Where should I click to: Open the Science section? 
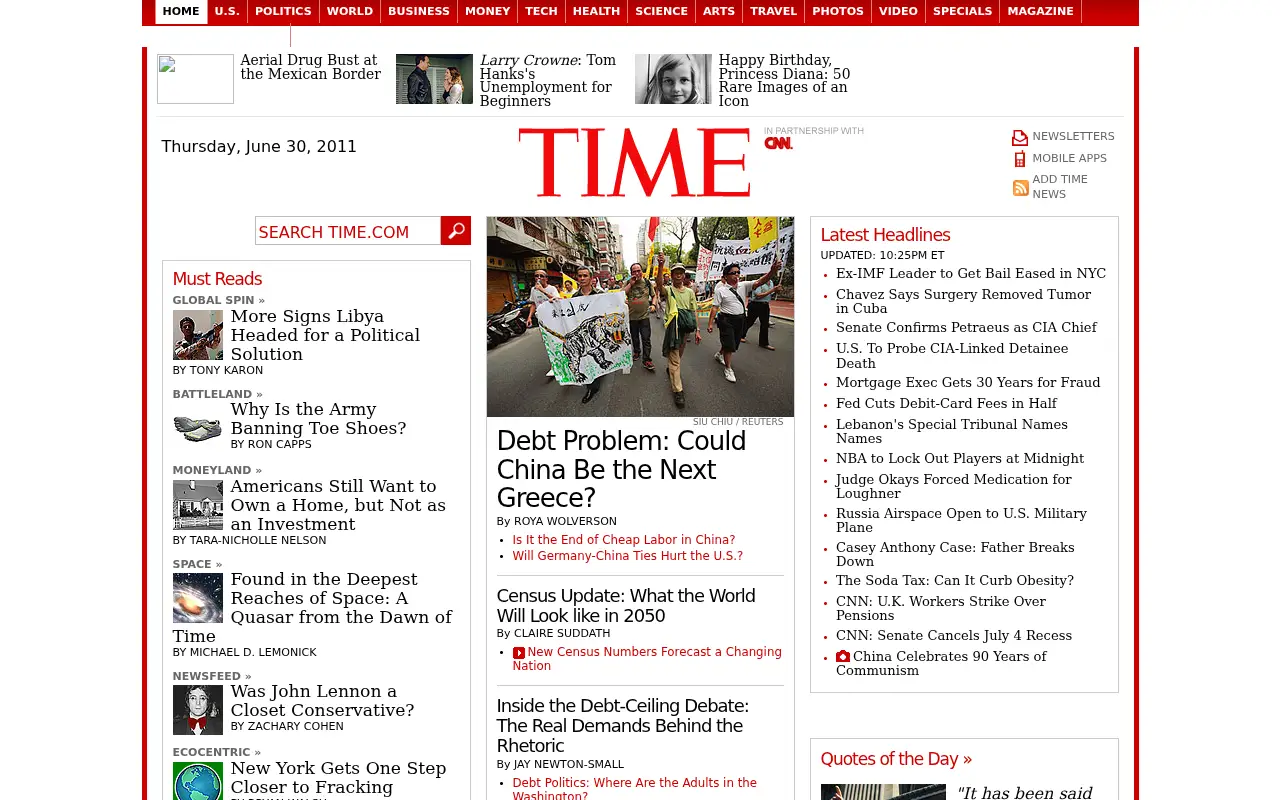[661, 12]
